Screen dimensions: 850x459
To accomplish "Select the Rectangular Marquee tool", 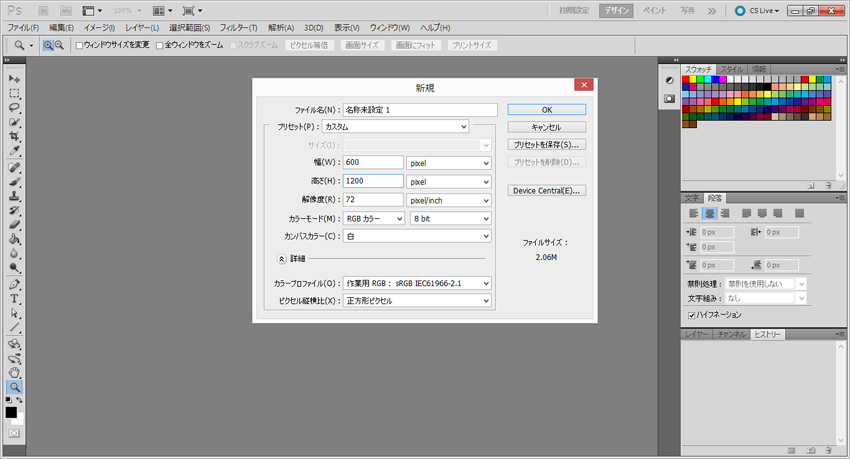I will click(14, 93).
